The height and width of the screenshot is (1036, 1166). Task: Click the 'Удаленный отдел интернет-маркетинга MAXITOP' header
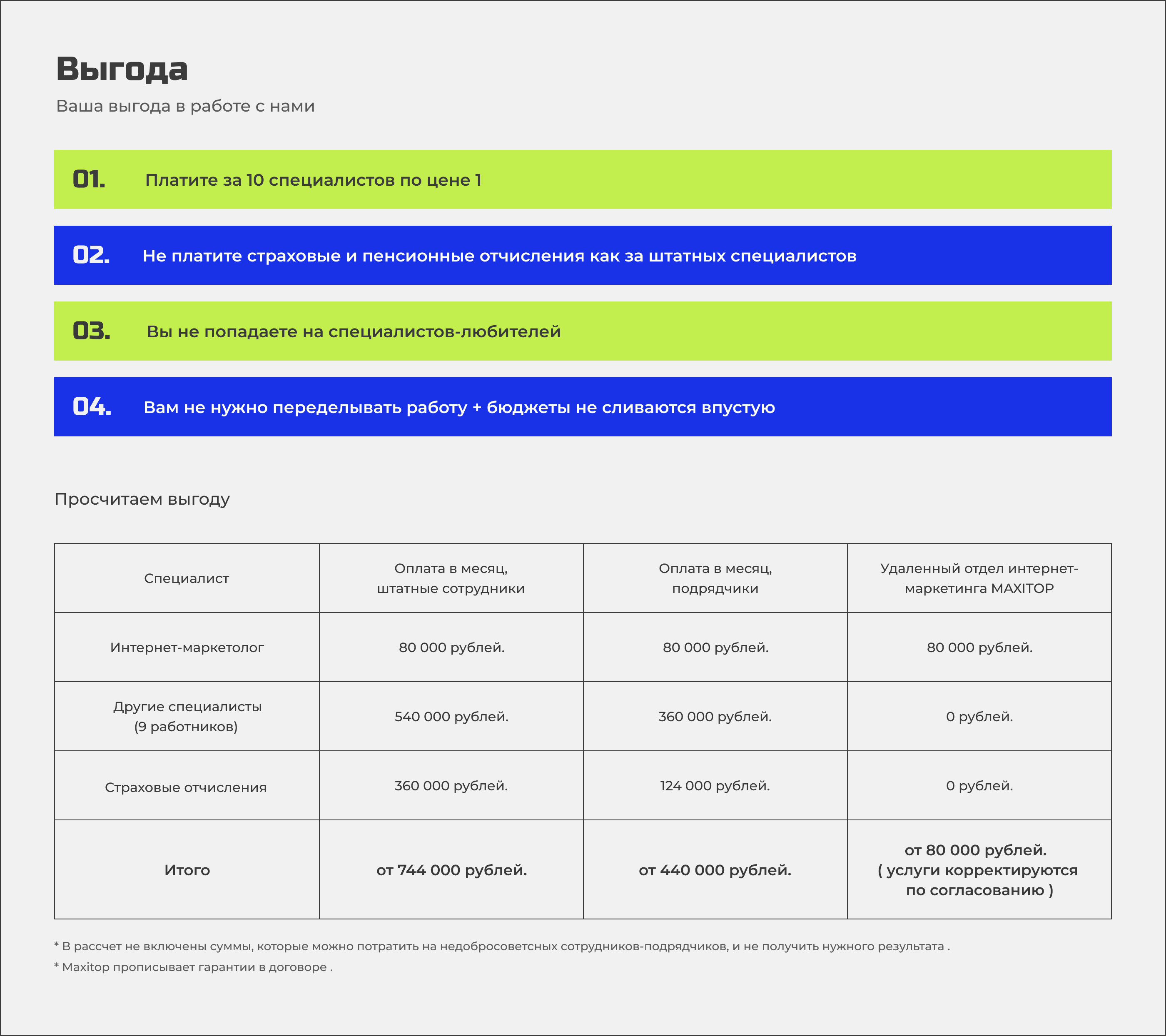point(979,578)
